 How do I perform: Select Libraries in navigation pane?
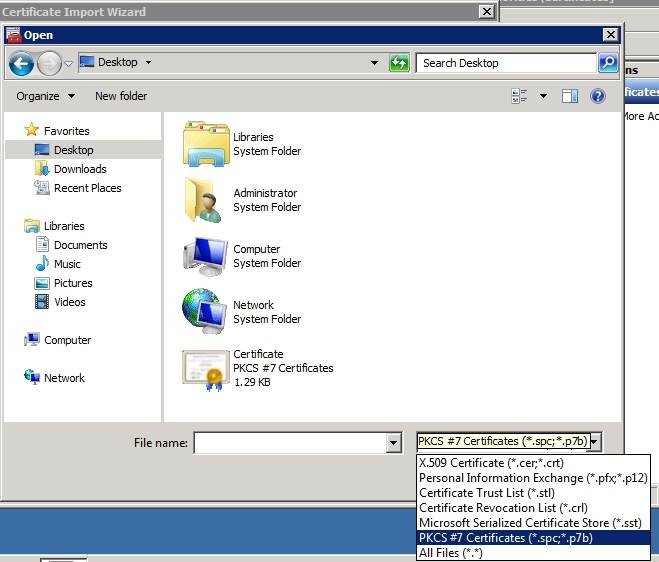[64, 226]
